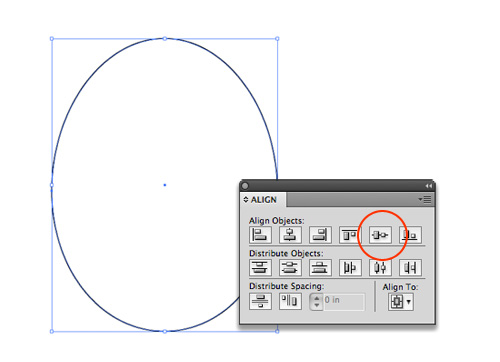Click Horizontal Distribute Left icon
The height and width of the screenshot is (362, 500).
[350, 267]
